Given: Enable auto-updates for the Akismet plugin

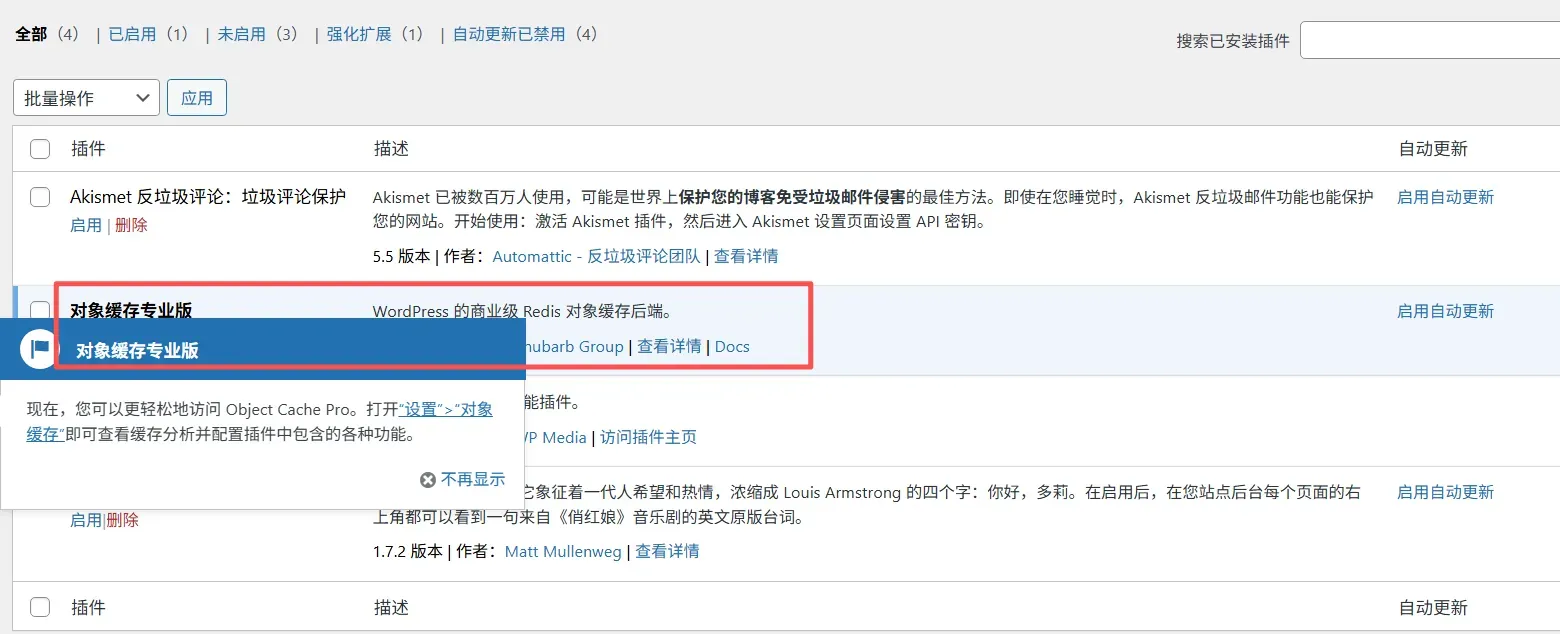Looking at the screenshot, I should coord(1445,197).
